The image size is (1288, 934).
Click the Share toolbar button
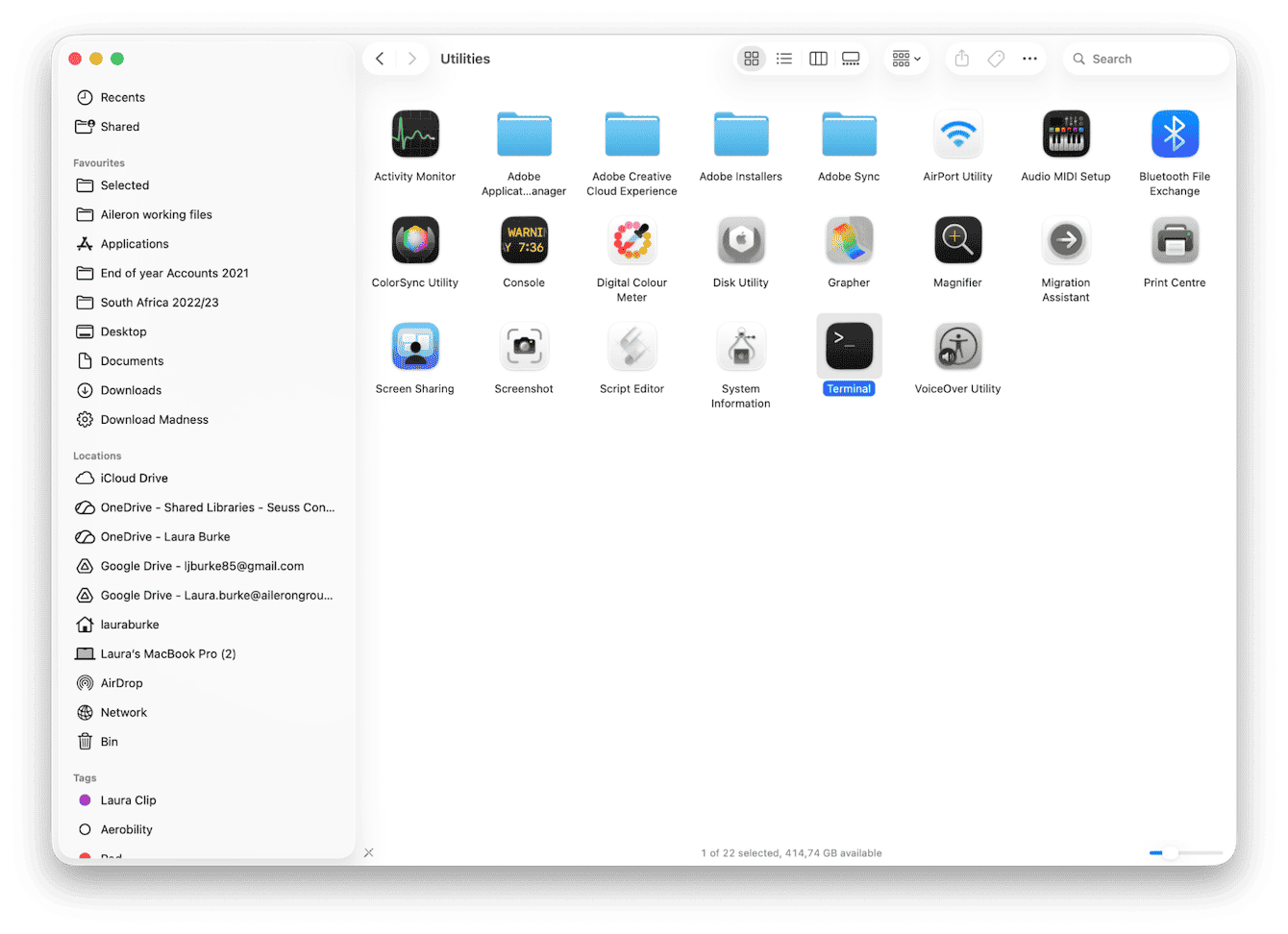click(x=962, y=59)
